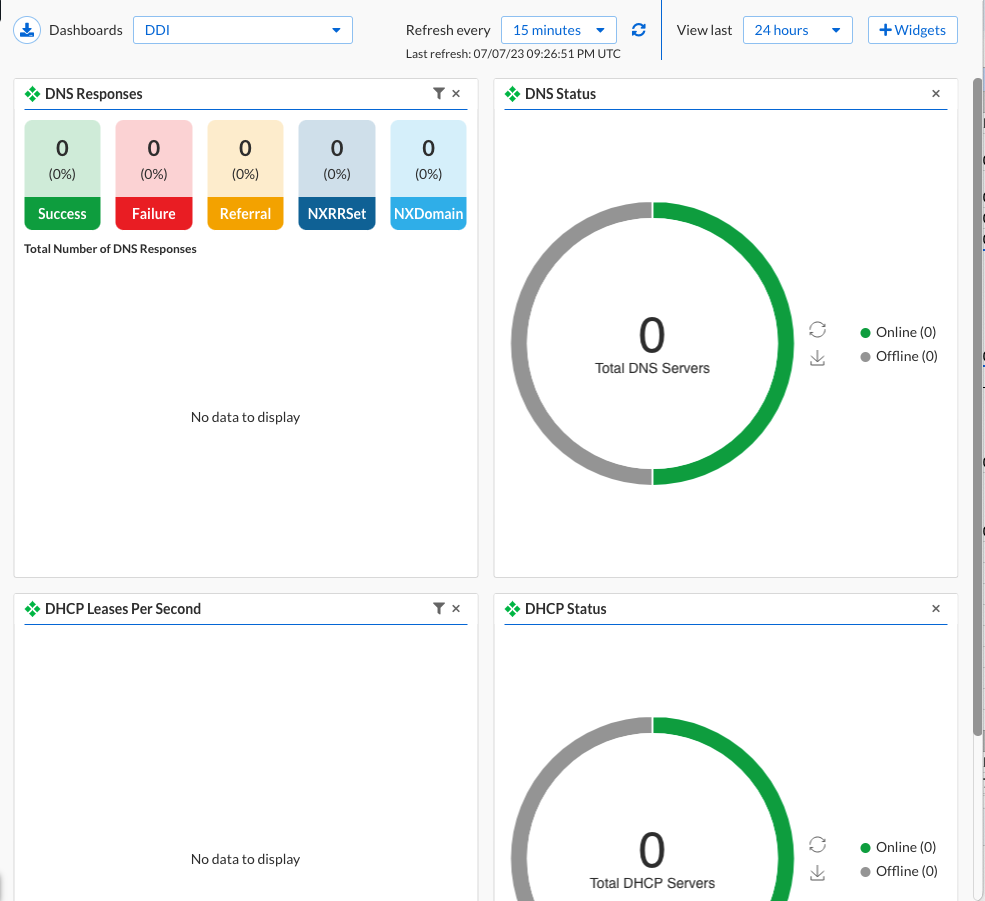
Task: Open the Dashboards DDI dropdown
Action: (x=242, y=30)
